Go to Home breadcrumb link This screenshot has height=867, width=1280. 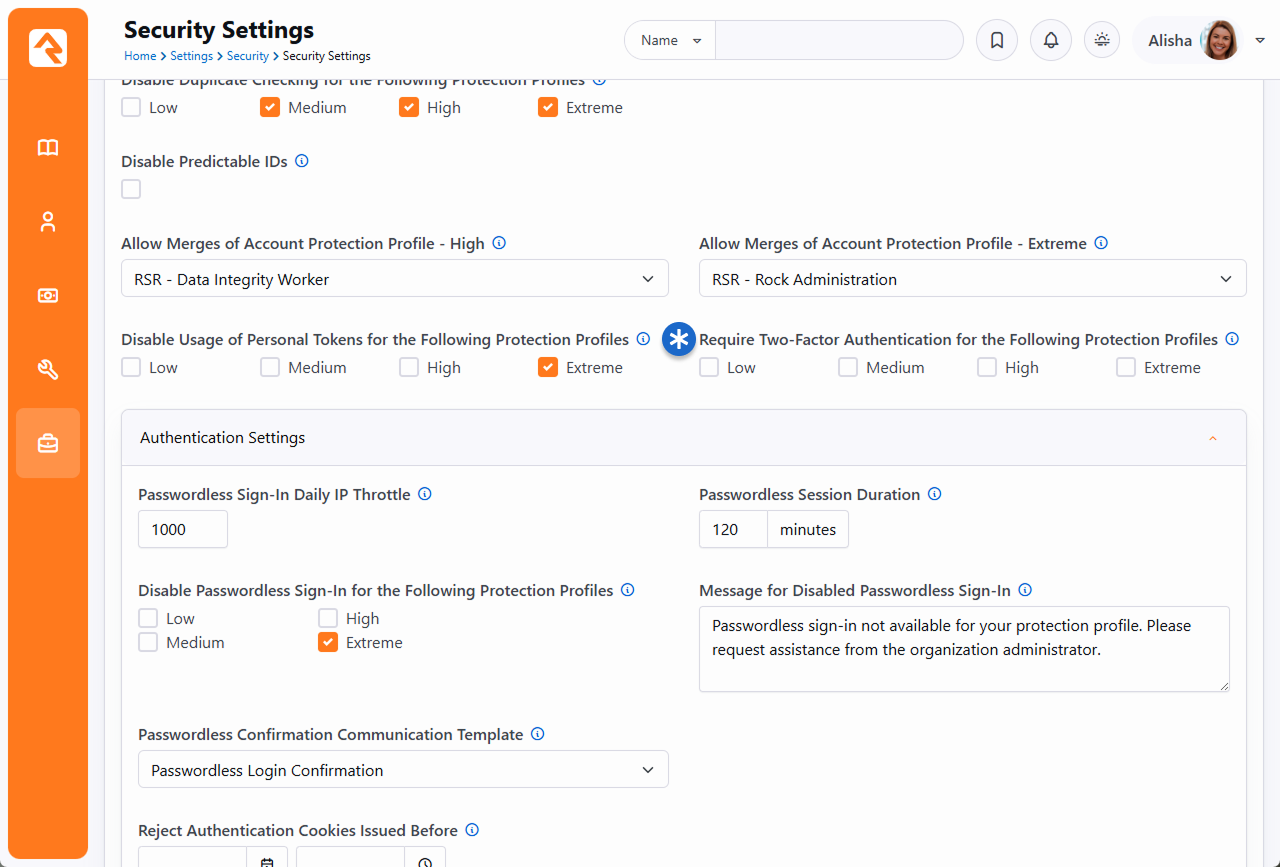coord(140,56)
